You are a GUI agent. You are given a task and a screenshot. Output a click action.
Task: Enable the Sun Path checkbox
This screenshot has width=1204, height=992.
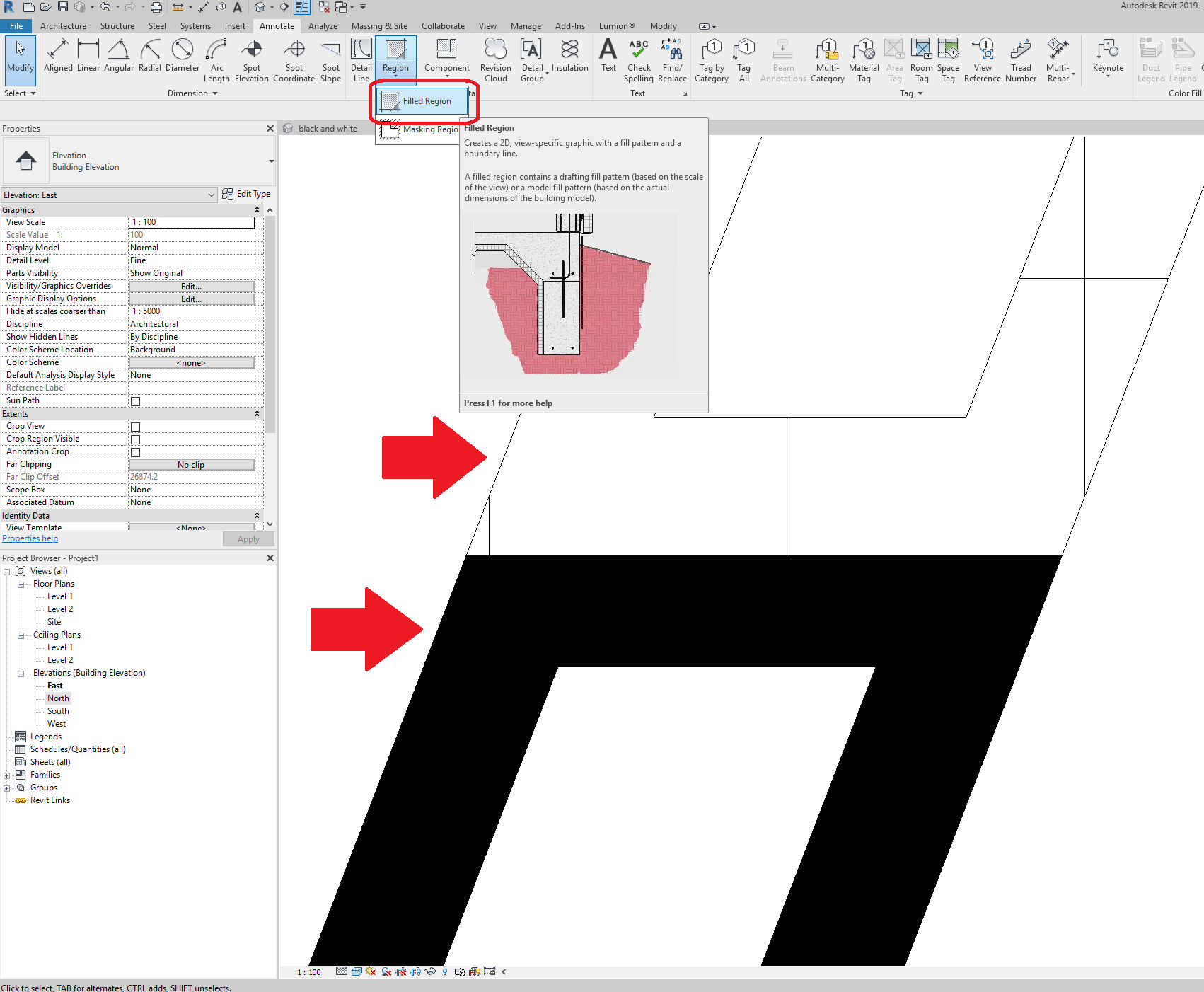(x=134, y=400)
